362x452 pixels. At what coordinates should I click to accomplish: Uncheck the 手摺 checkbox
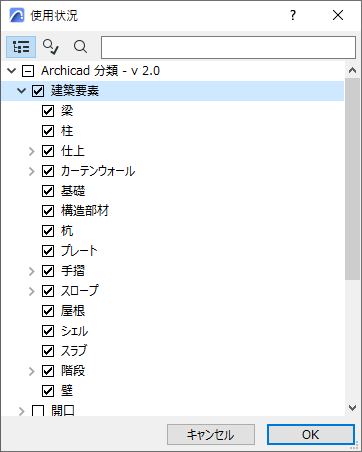[x=48, y=271]
